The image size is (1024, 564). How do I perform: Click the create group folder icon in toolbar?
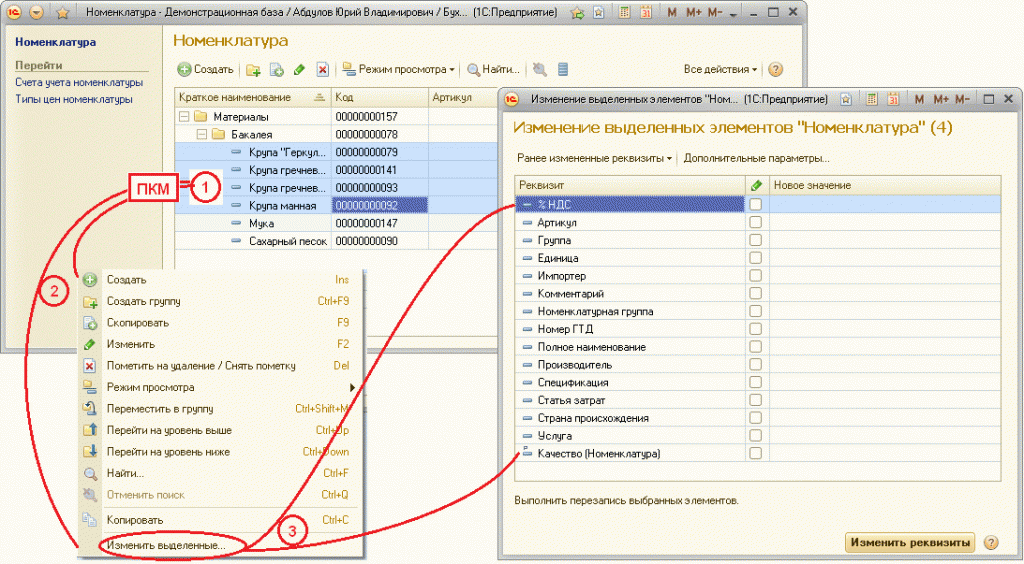click(x=253, y=70)
